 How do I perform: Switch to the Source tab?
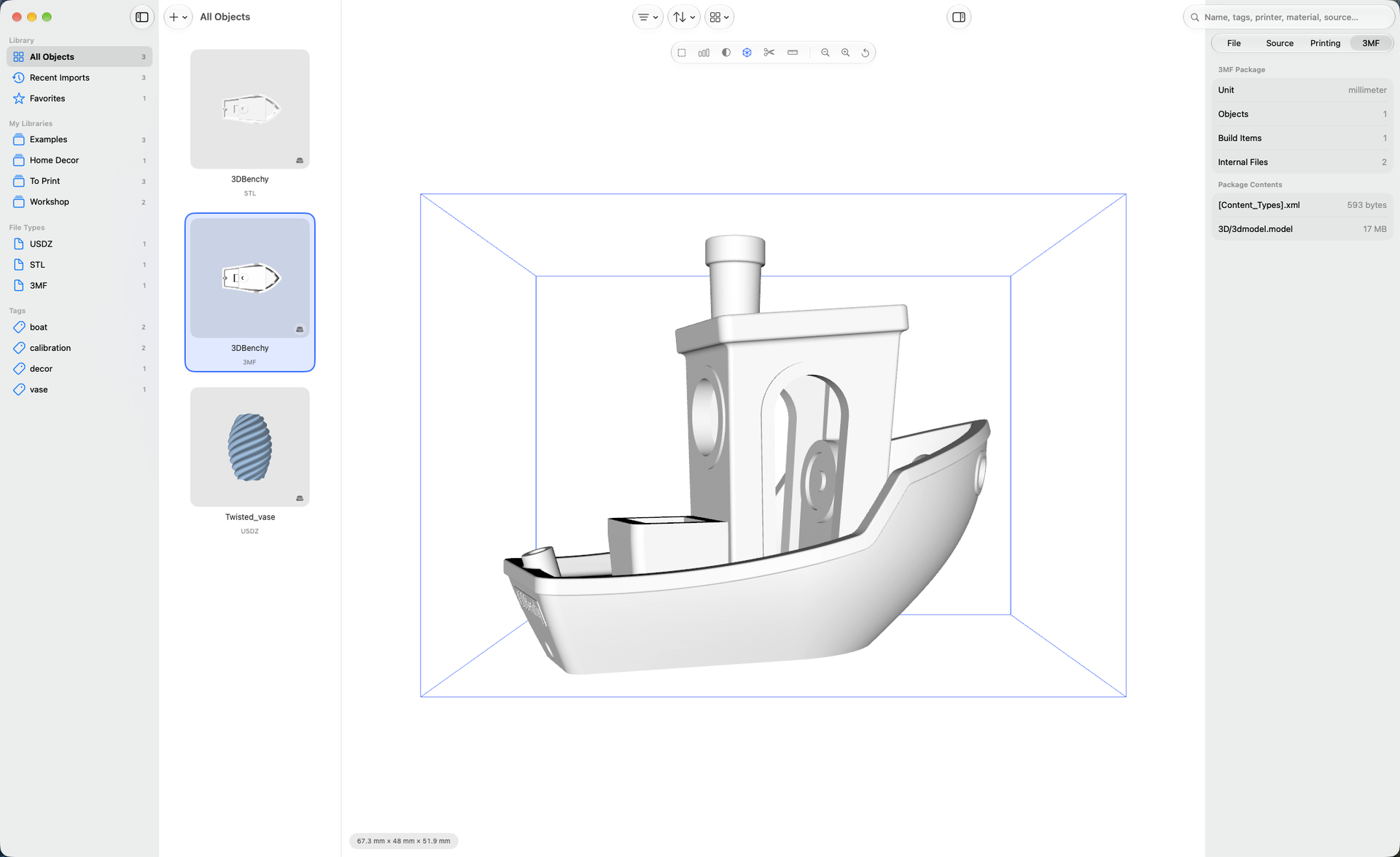(1280, 43)
